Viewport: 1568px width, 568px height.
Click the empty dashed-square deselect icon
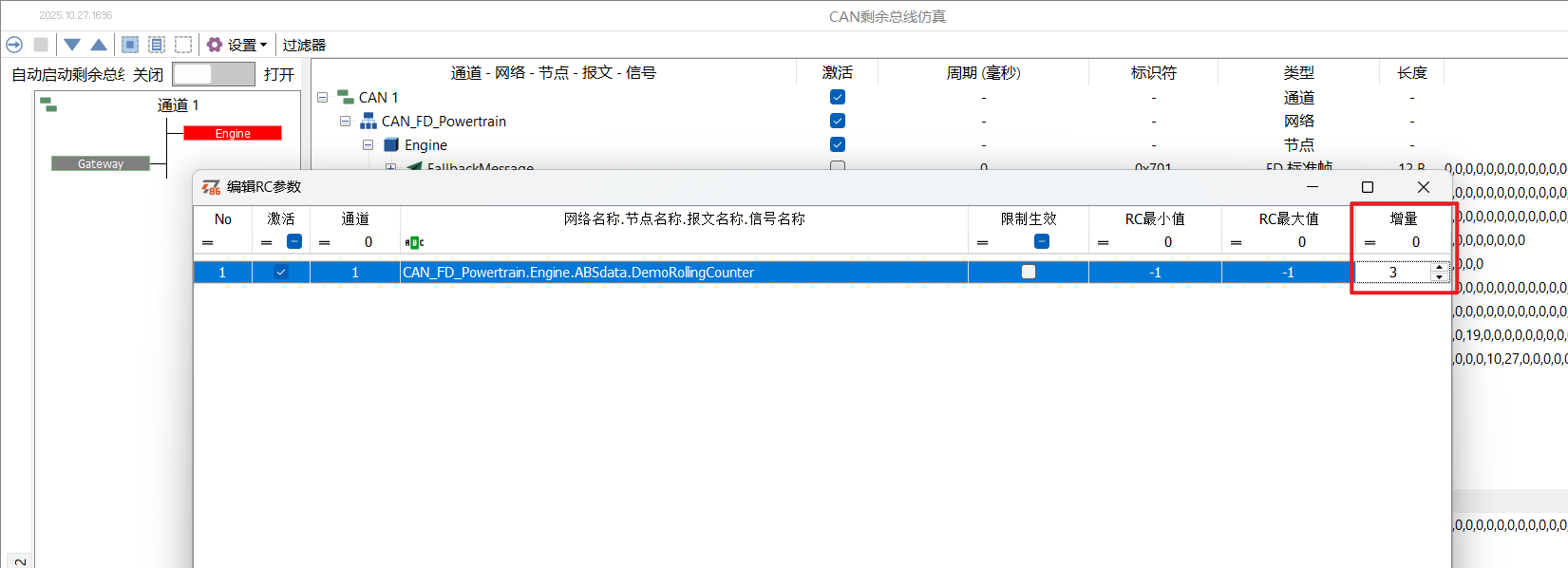183,45
